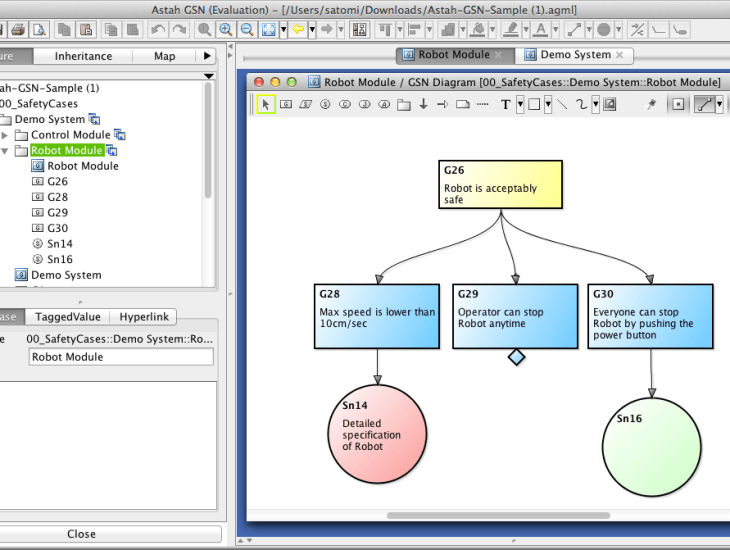
Task: Select the Text tool in diagram toolbar
Action: coord(506,104)
